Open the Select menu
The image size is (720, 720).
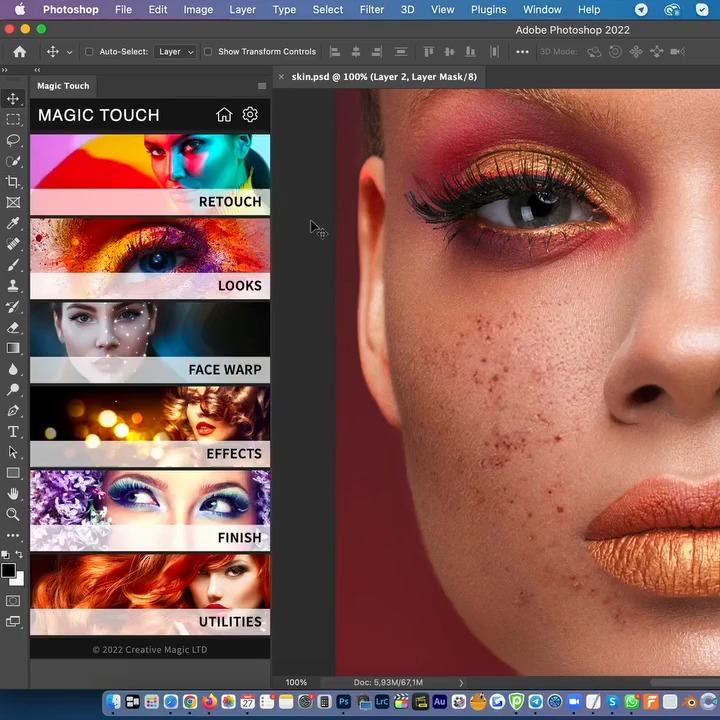coord(328,10)
